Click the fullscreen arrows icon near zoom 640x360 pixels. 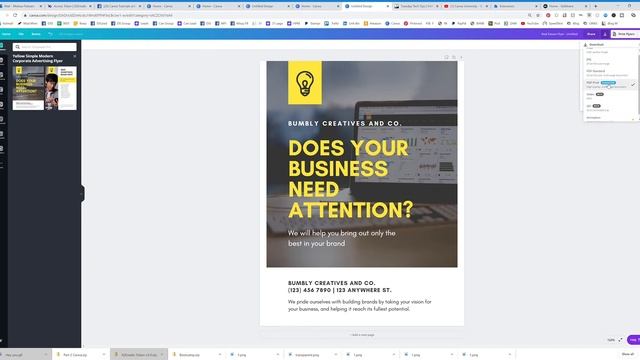point(620,340)
